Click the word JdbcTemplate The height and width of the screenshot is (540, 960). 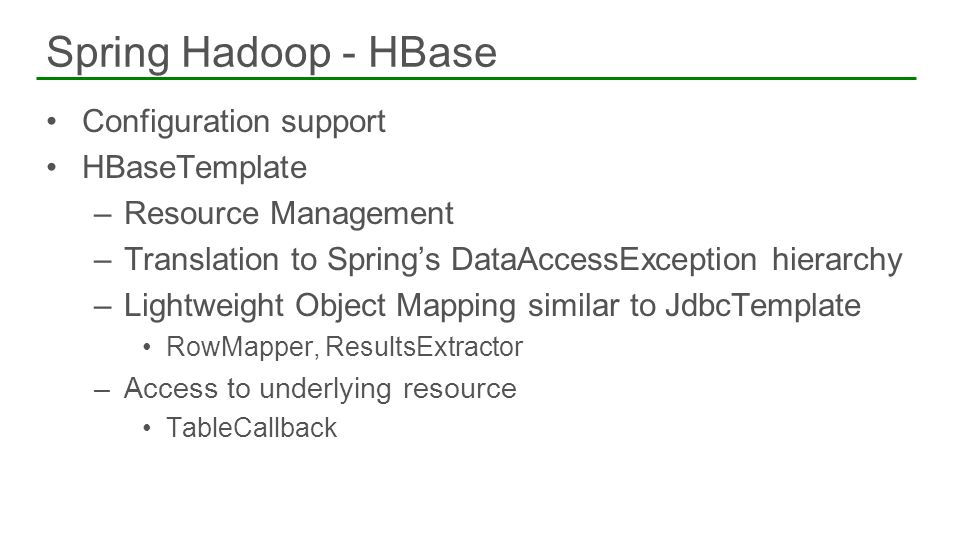coord(763,305)
